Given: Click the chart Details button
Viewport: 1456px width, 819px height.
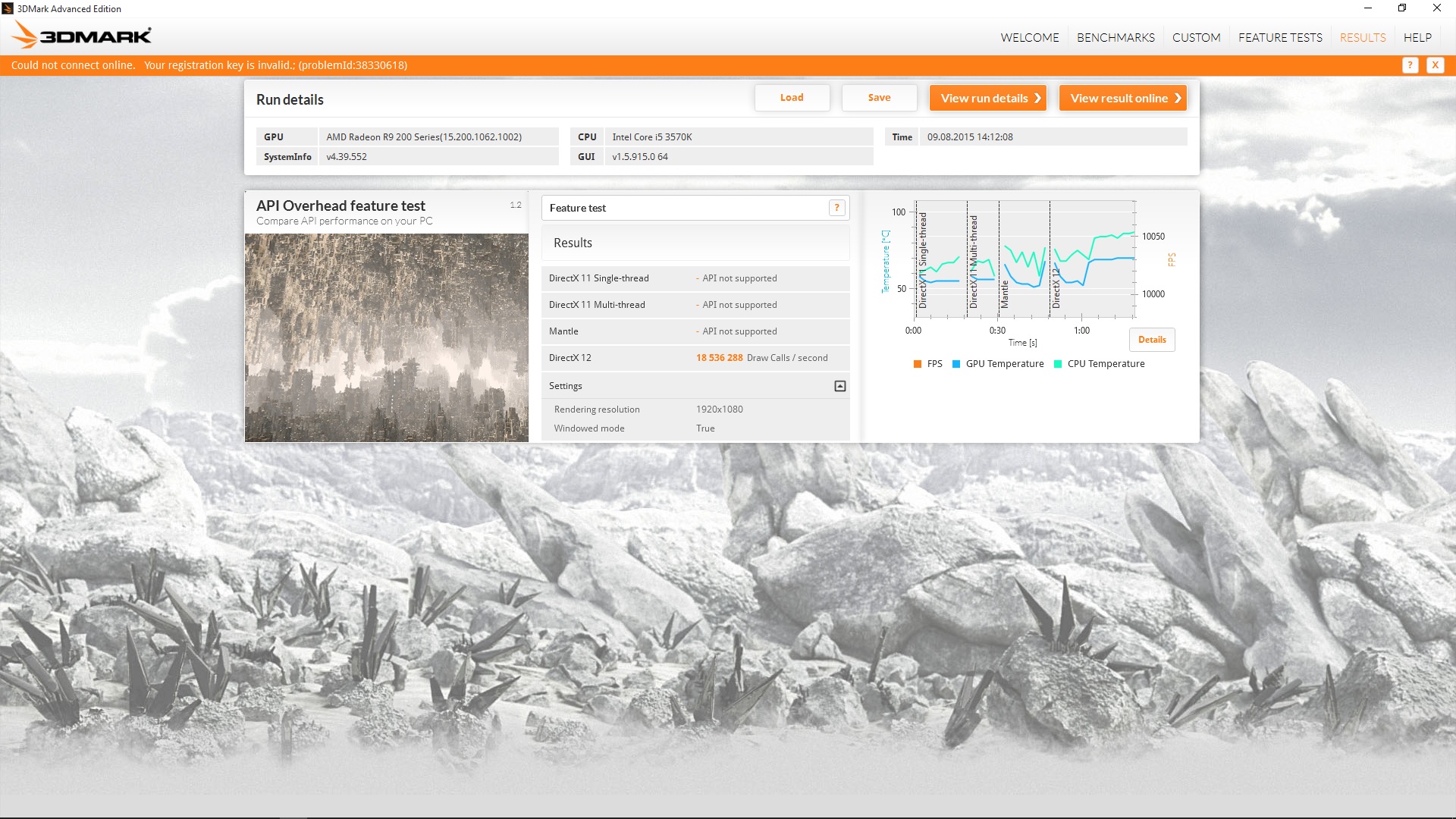Looking at the screenshot, I should (1151, 340).
